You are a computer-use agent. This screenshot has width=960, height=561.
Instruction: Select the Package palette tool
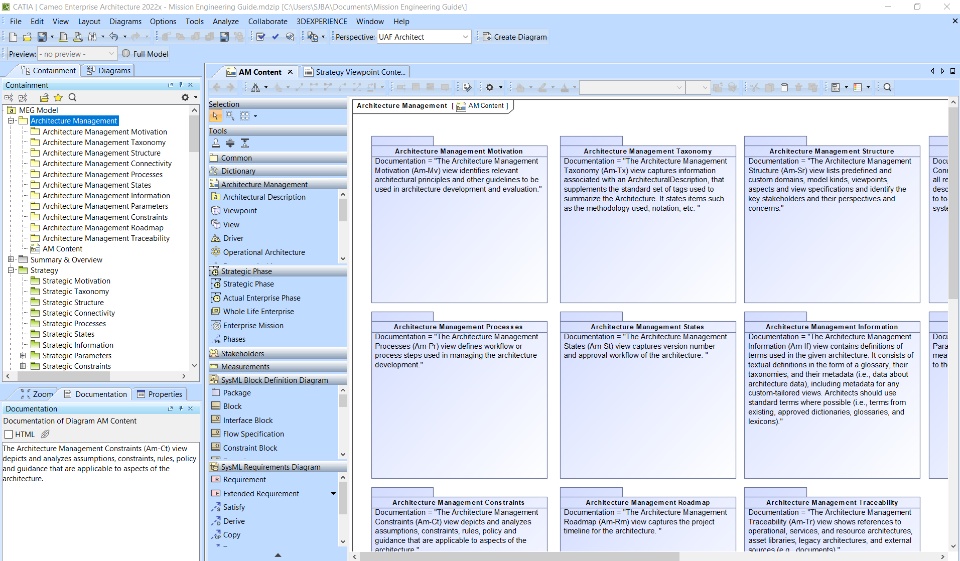tap(236, 393)
